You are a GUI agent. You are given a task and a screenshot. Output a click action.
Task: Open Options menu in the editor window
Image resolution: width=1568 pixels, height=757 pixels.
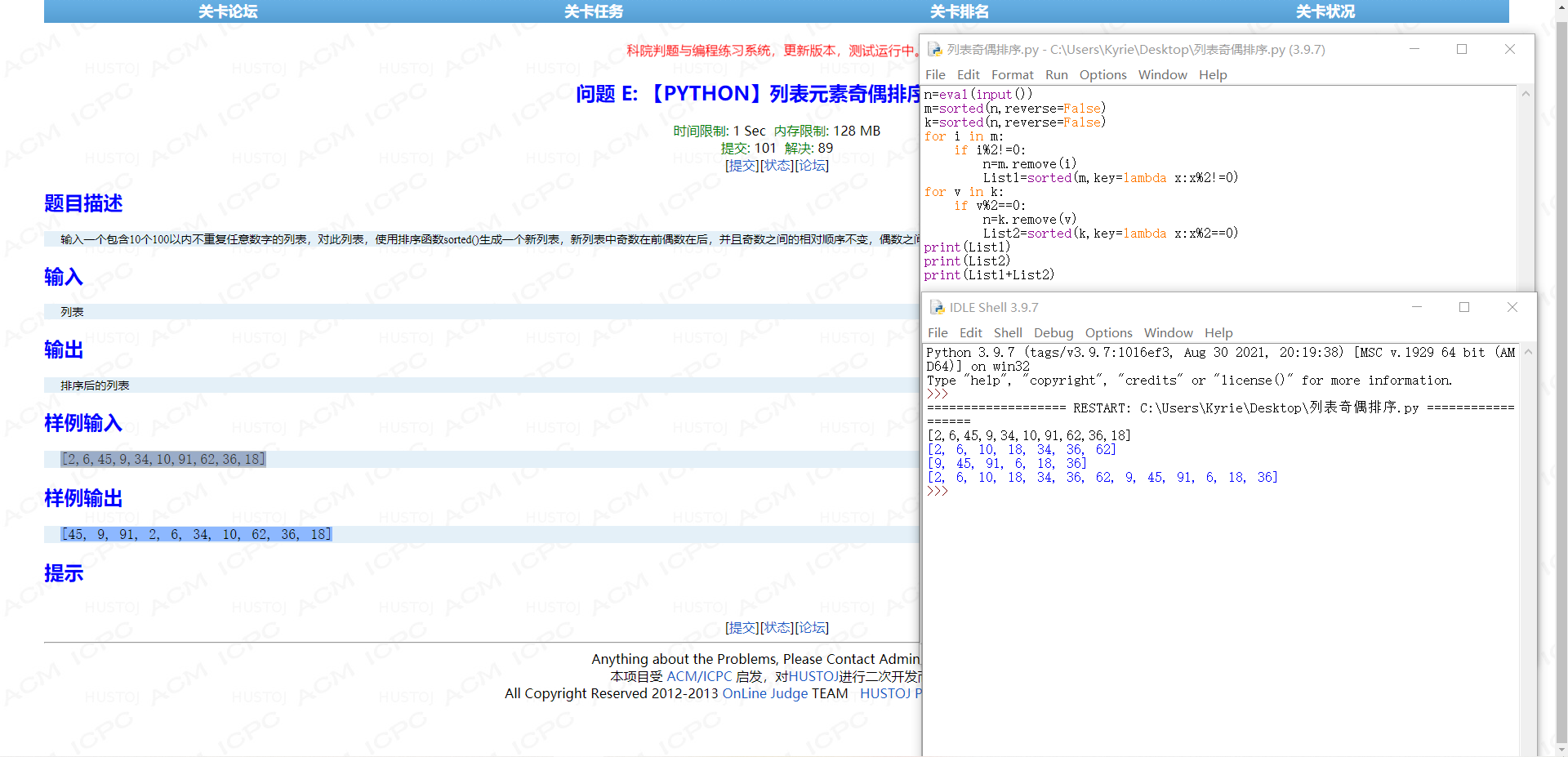click(x=1102, y=75)
